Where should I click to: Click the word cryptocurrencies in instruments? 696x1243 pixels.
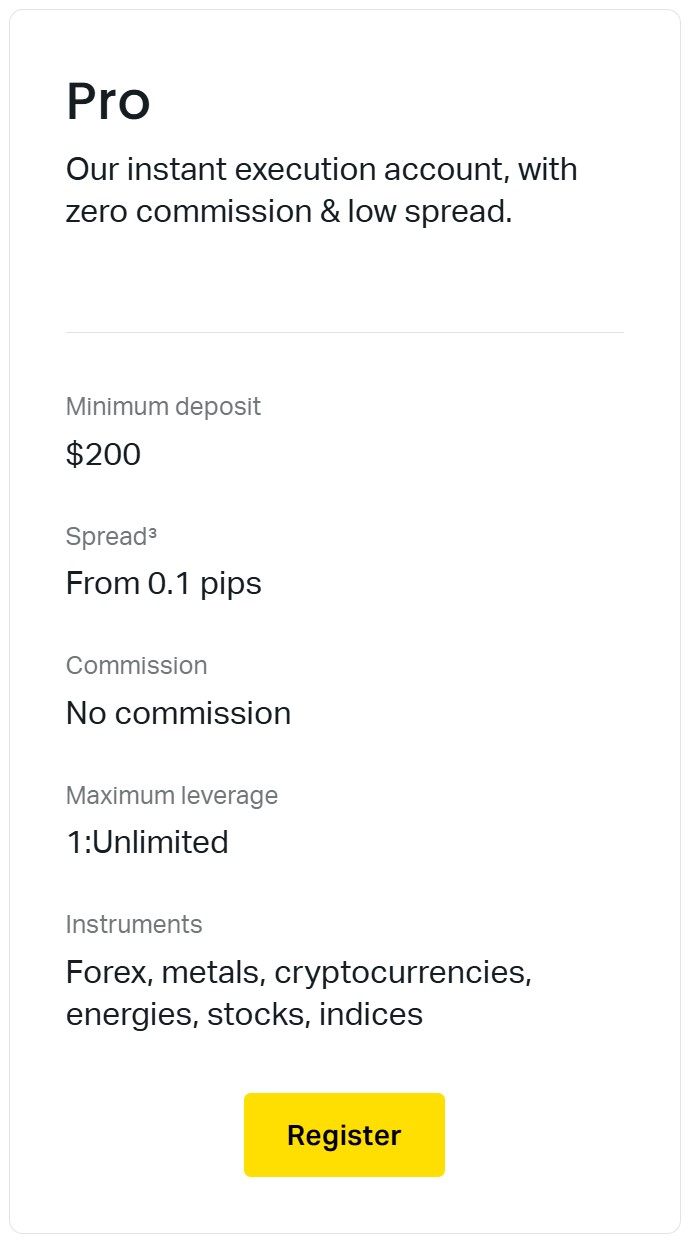pos(401,973)
